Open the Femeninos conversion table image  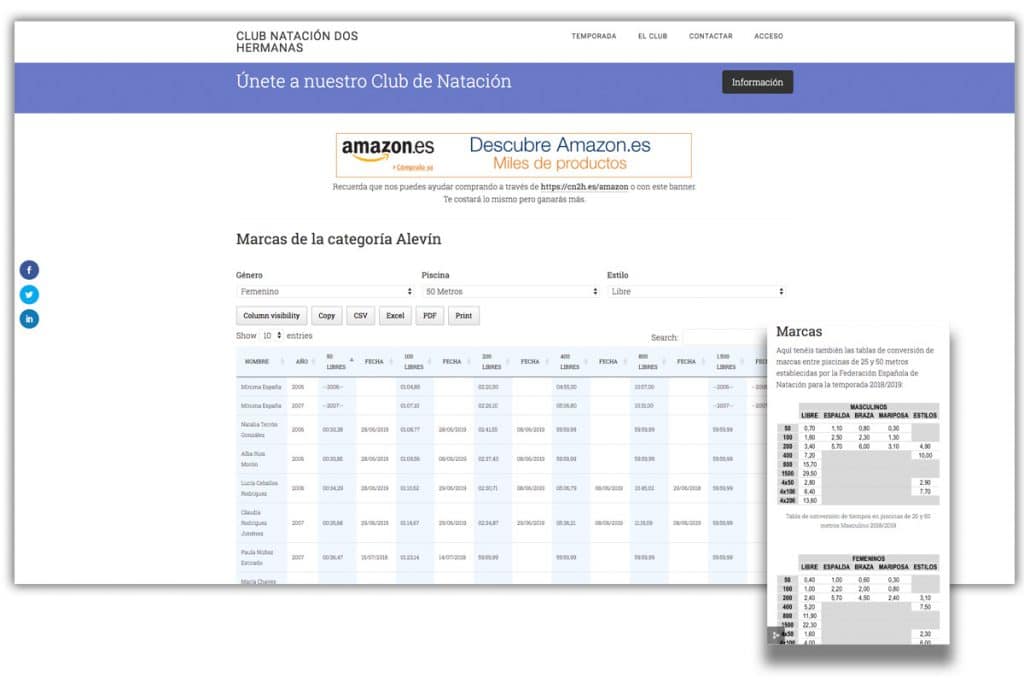click(x=858, y=599)
